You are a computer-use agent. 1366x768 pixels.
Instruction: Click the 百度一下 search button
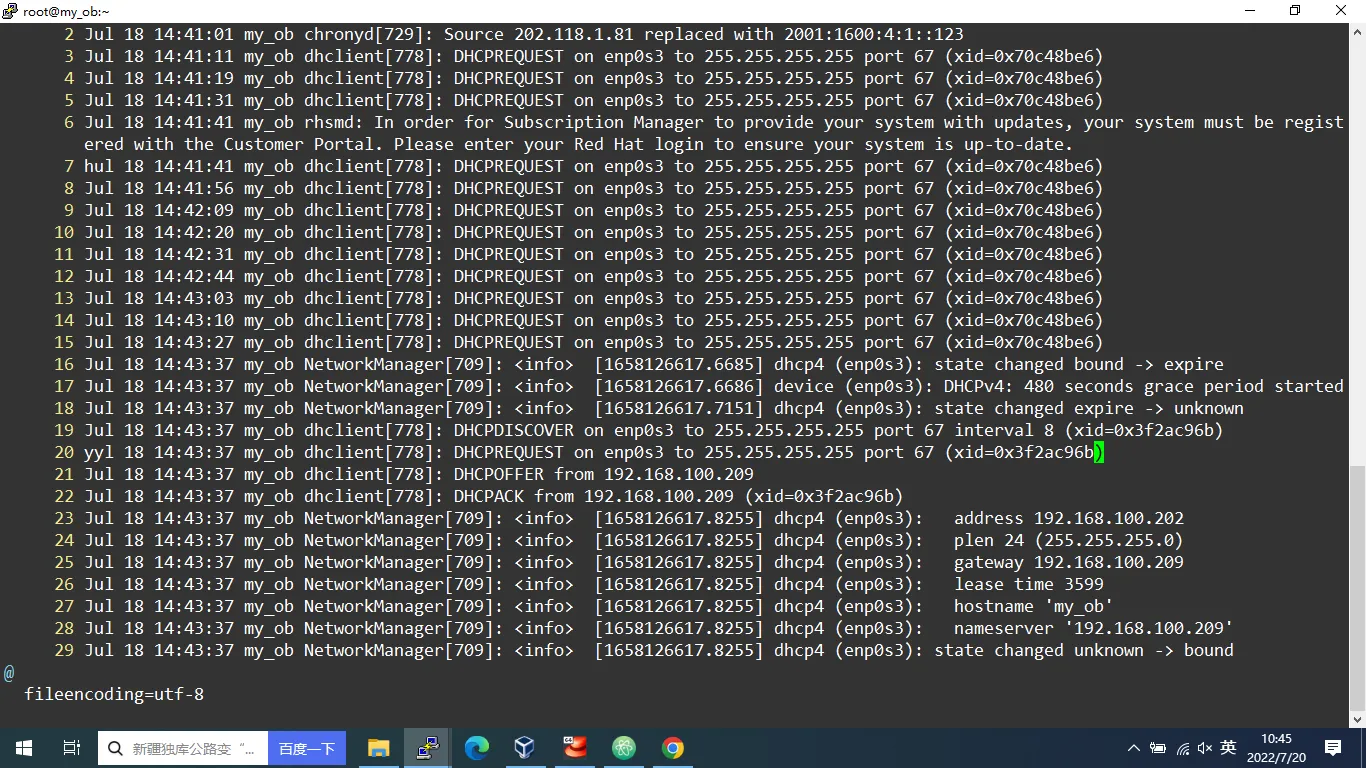click(x=307, y=748)
